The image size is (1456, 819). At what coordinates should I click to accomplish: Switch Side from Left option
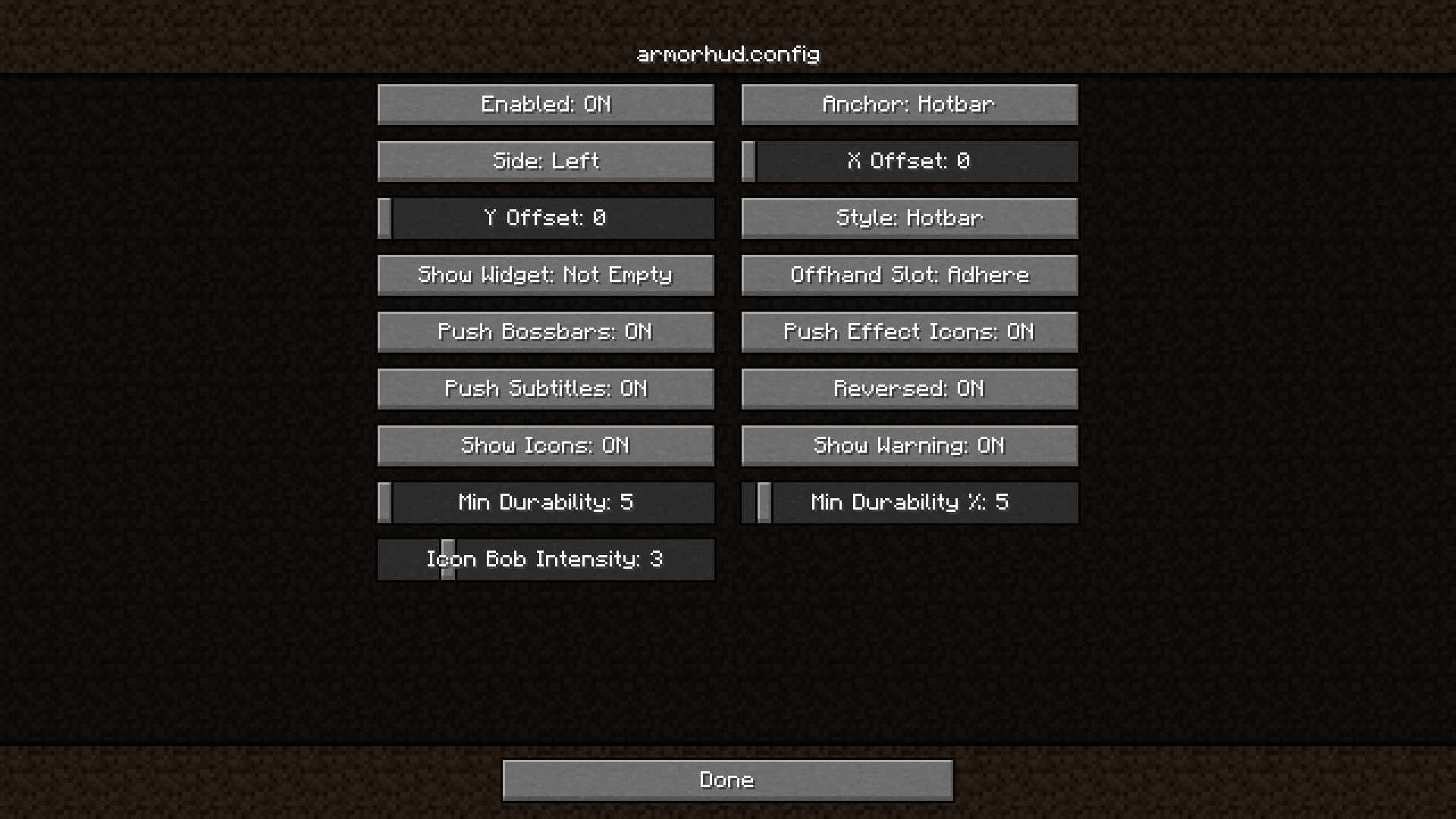[x=546, y=161]
